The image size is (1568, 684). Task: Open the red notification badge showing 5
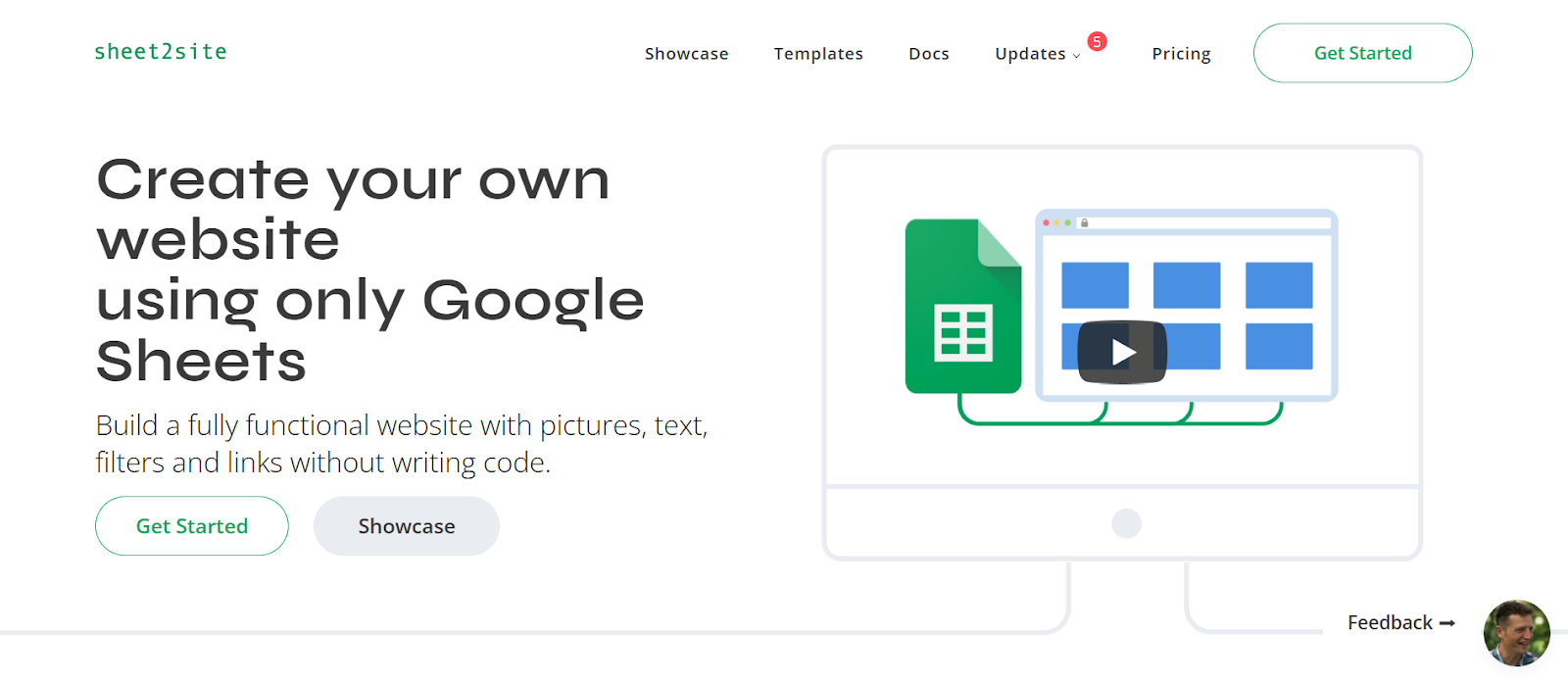1098,41
